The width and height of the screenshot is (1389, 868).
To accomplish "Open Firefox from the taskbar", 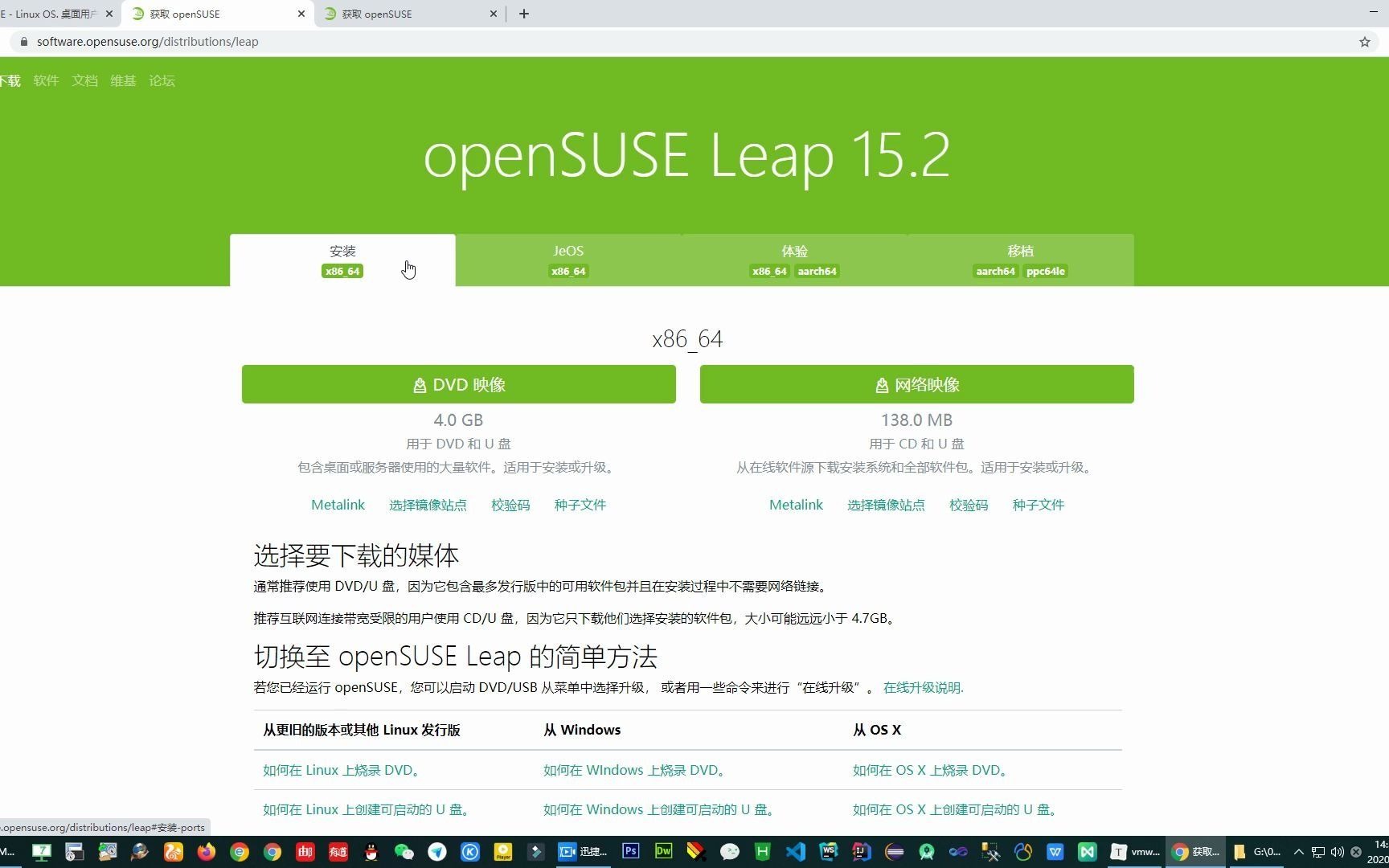I will (207, 852).
